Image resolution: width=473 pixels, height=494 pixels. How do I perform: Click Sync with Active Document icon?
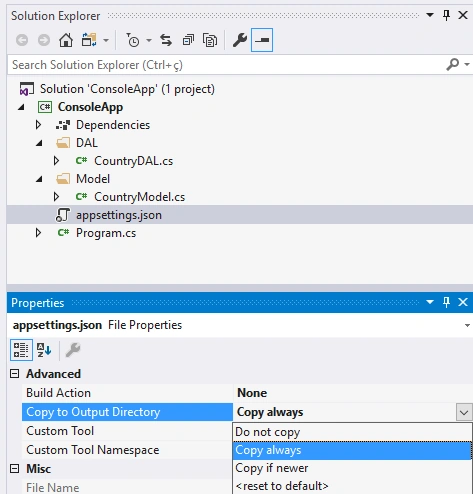point(166,40)
